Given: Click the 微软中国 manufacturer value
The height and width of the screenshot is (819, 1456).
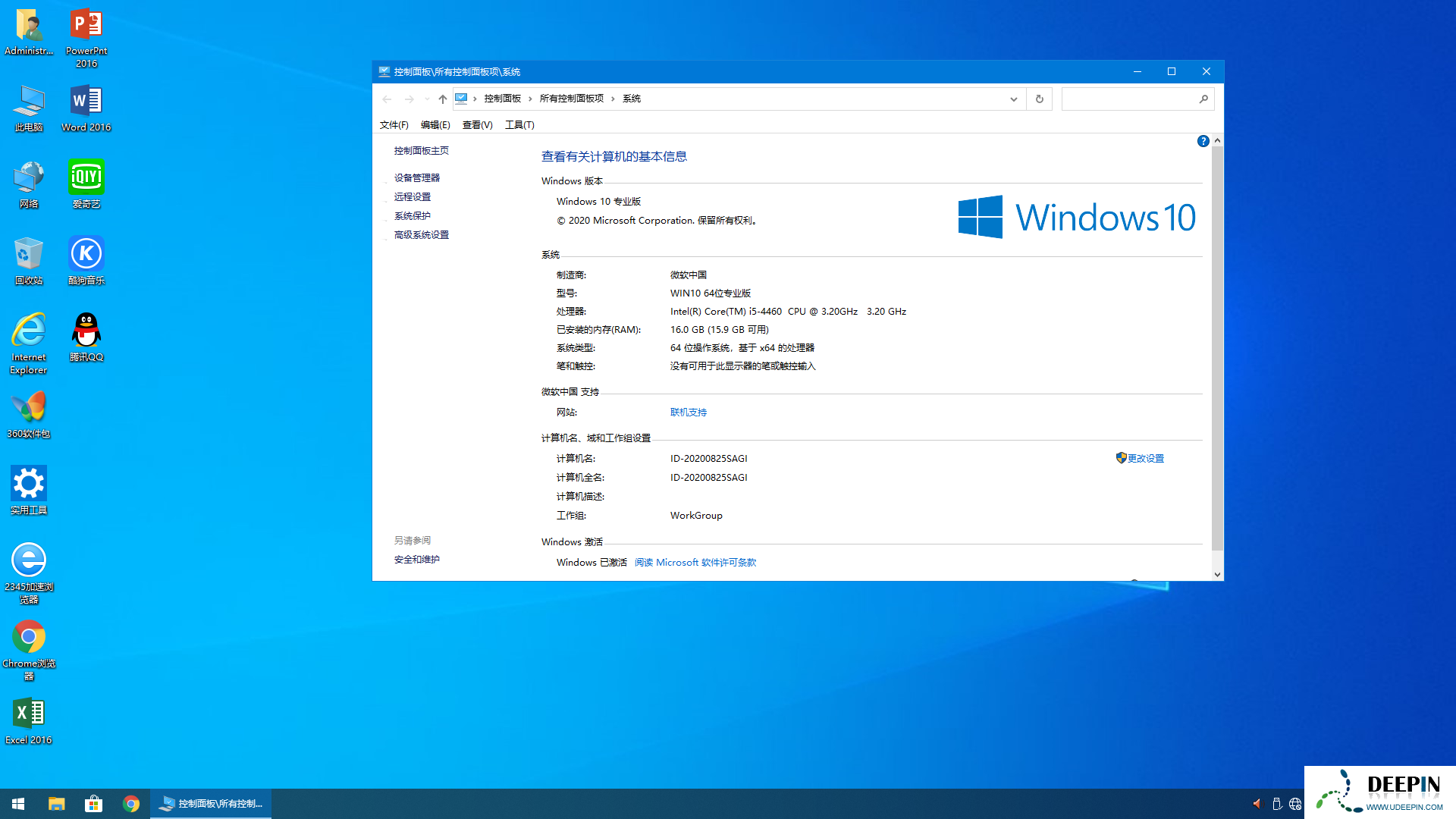Looking at the screenshot, I should [x=689, y=275].
